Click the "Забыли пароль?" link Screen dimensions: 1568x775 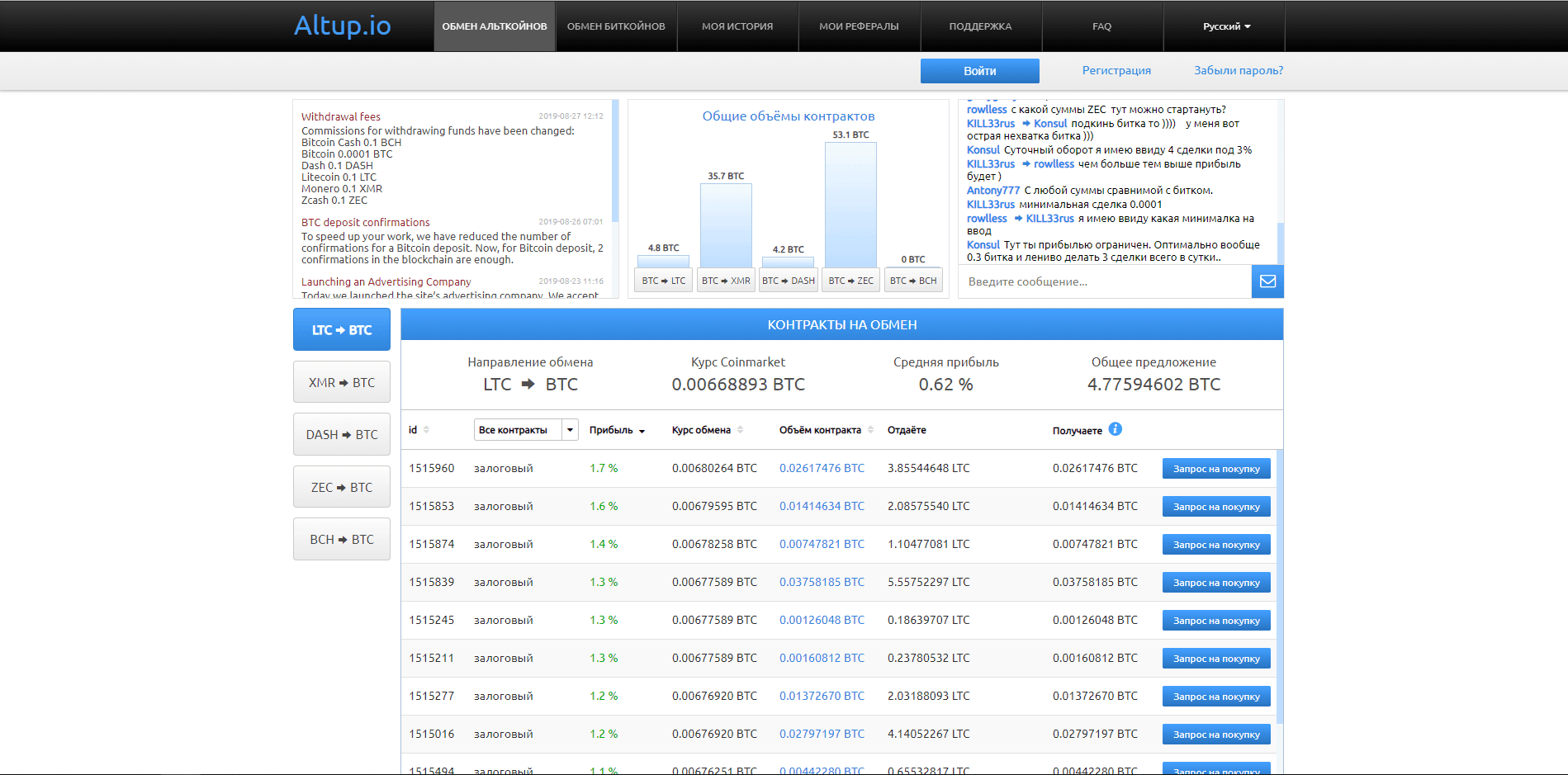pos(1237,70)
